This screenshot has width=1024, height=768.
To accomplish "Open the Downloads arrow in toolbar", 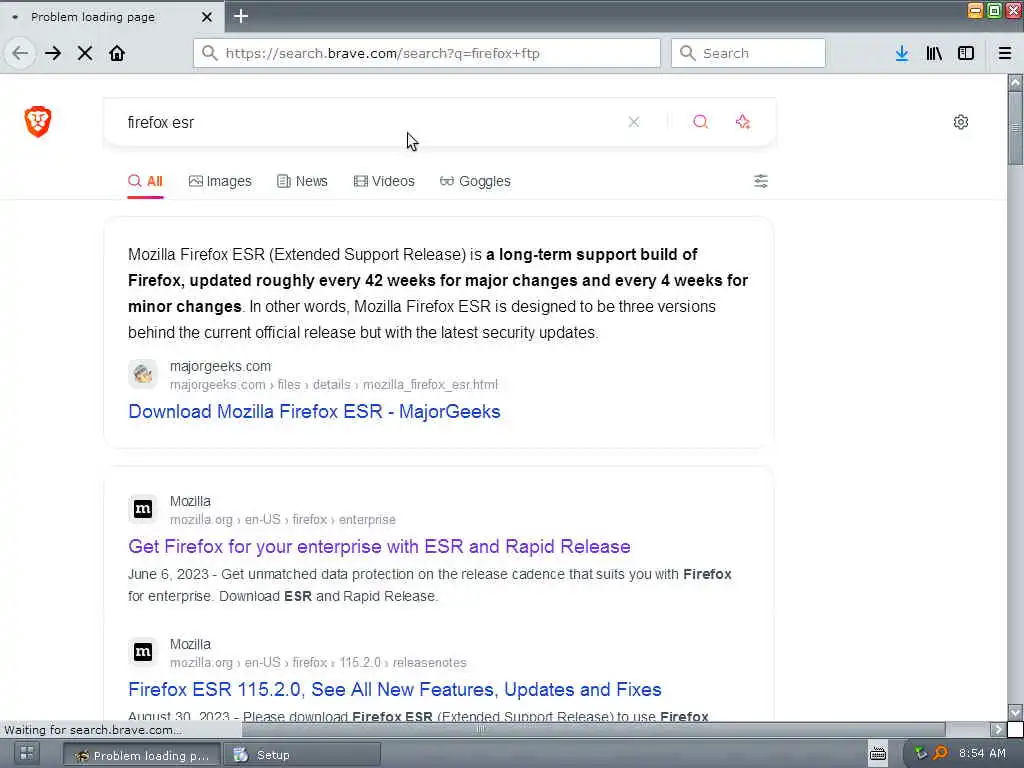I will coord(902,53).
